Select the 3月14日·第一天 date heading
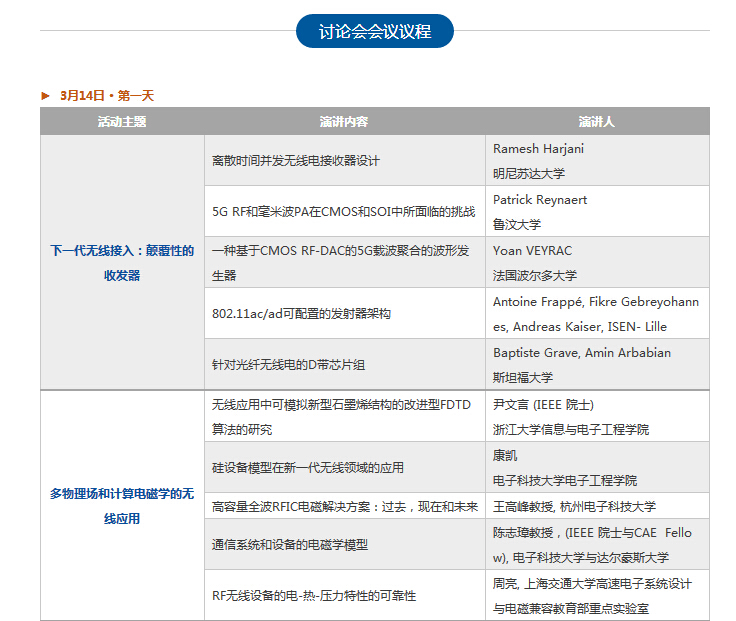 [x=107, y=96]
